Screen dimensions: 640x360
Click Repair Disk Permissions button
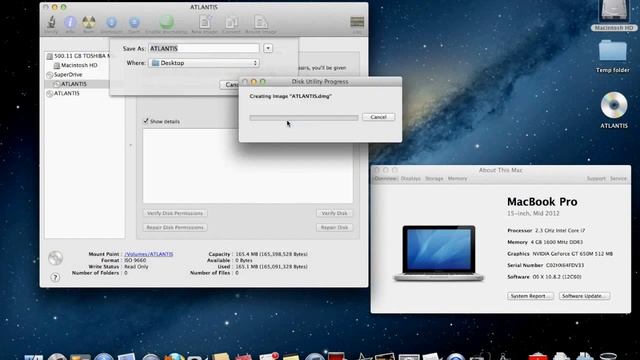click(175, 227)
